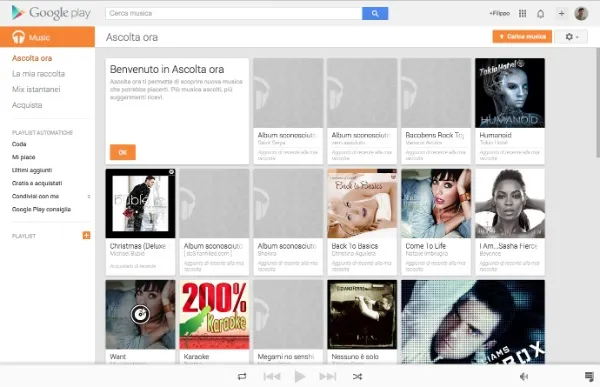Click the Karaoke album title text
This screenshot has width=600, height=387.
[x=196, y=357]
